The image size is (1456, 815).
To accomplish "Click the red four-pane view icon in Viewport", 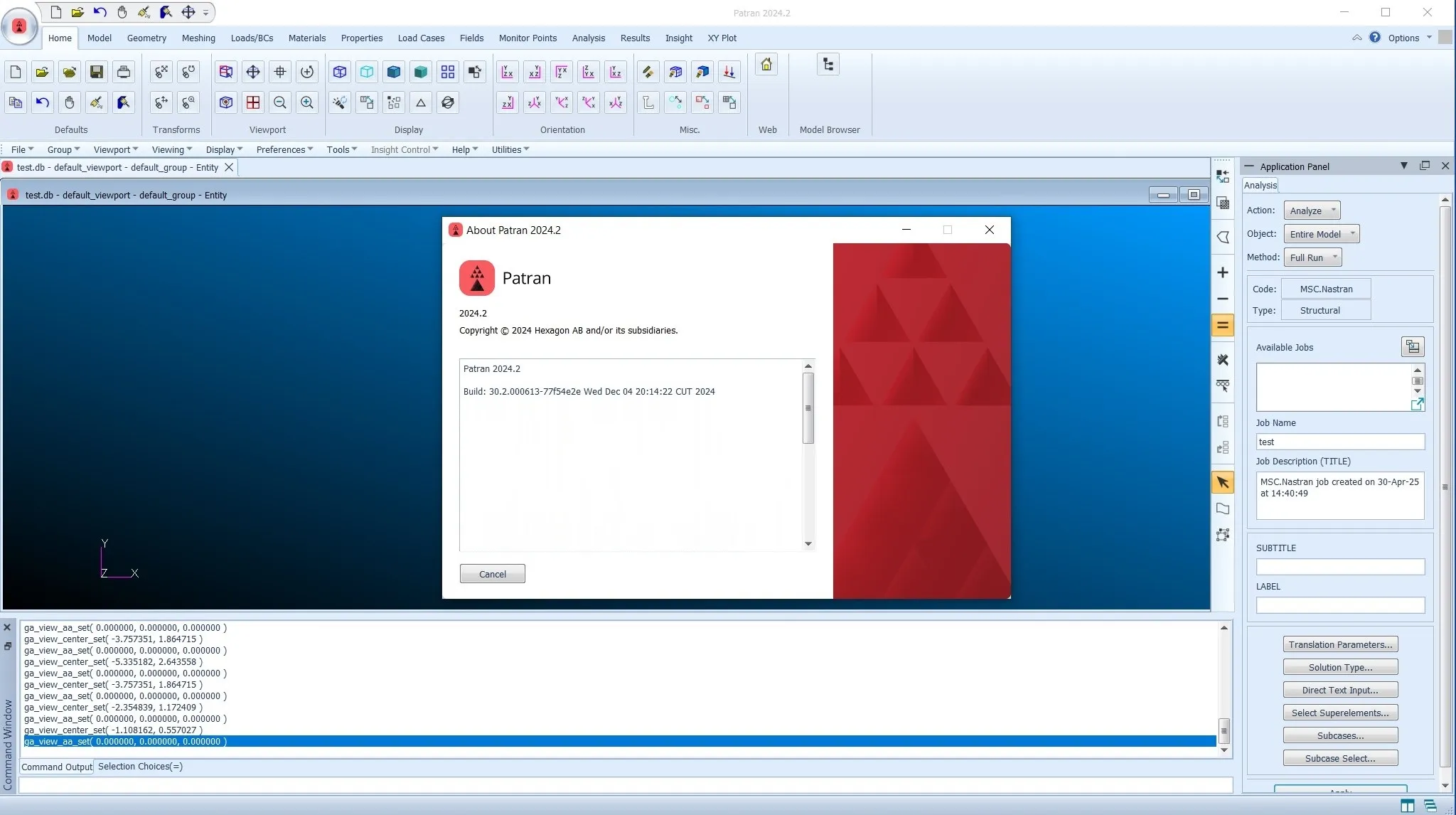I will tap(253, 102).
